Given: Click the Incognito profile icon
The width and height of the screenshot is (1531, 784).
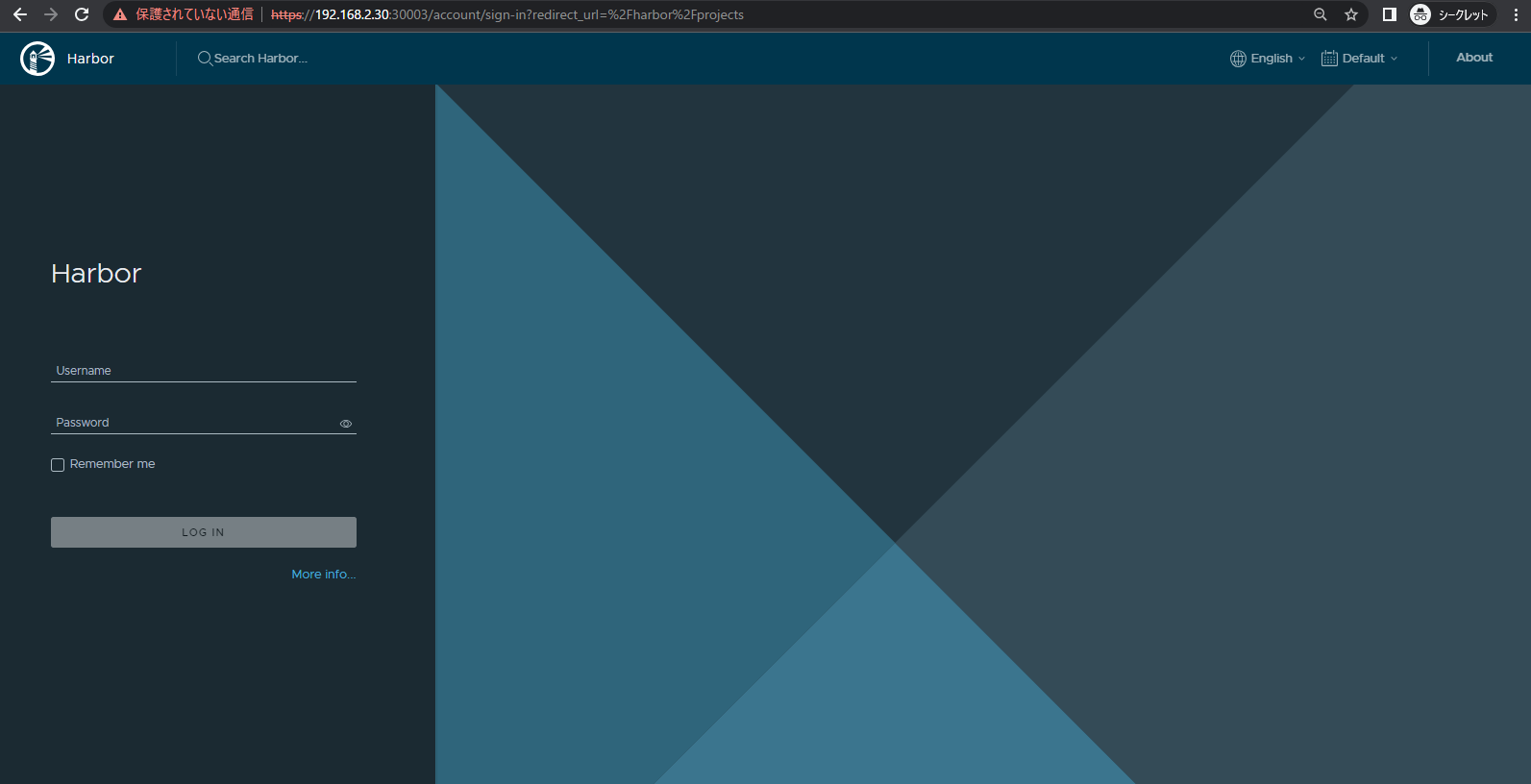Looking at the screenshot, I should 1420,14.
